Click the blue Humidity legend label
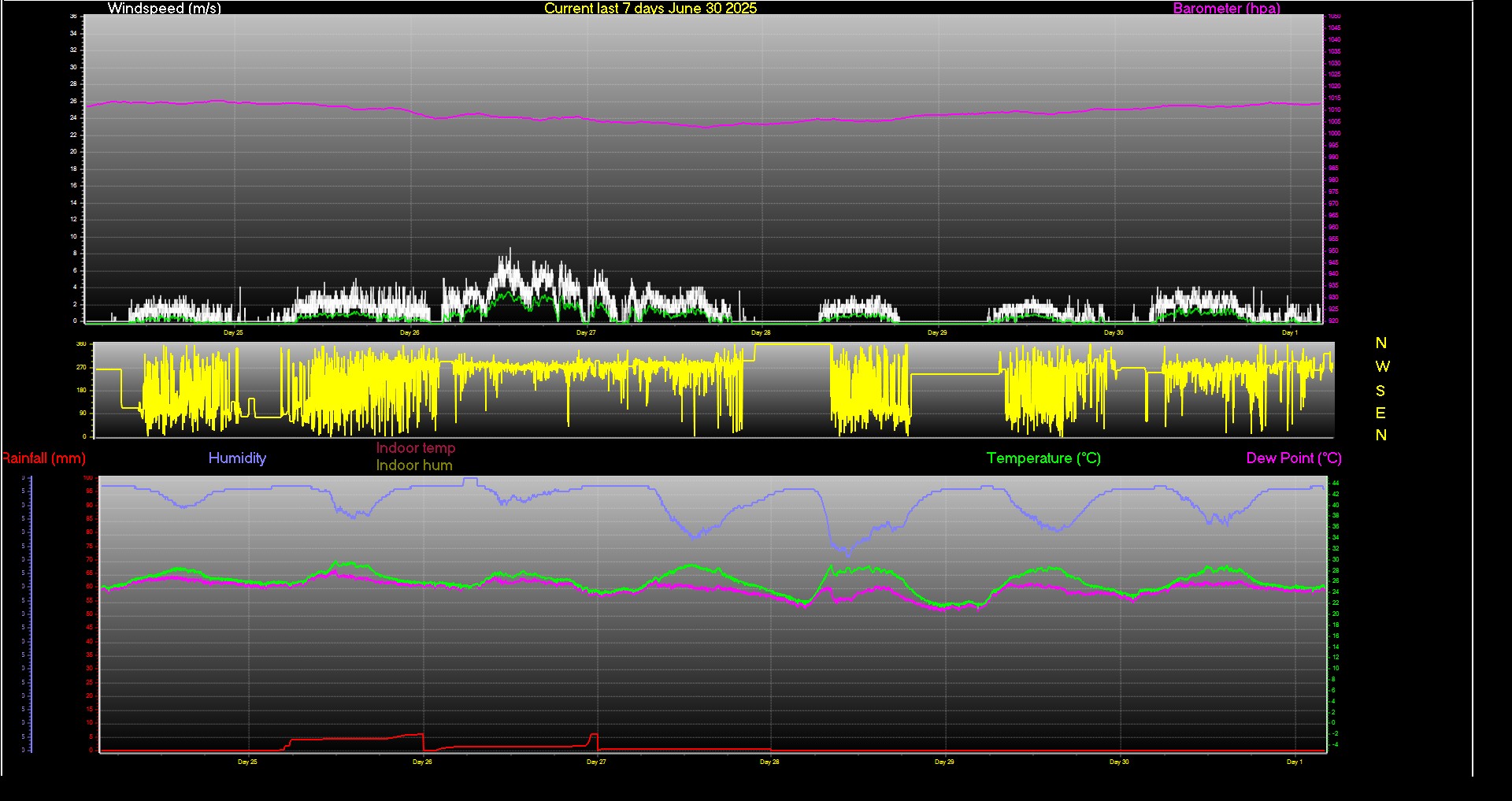This screenshot has width=1512, height=801. coord(237,458)
